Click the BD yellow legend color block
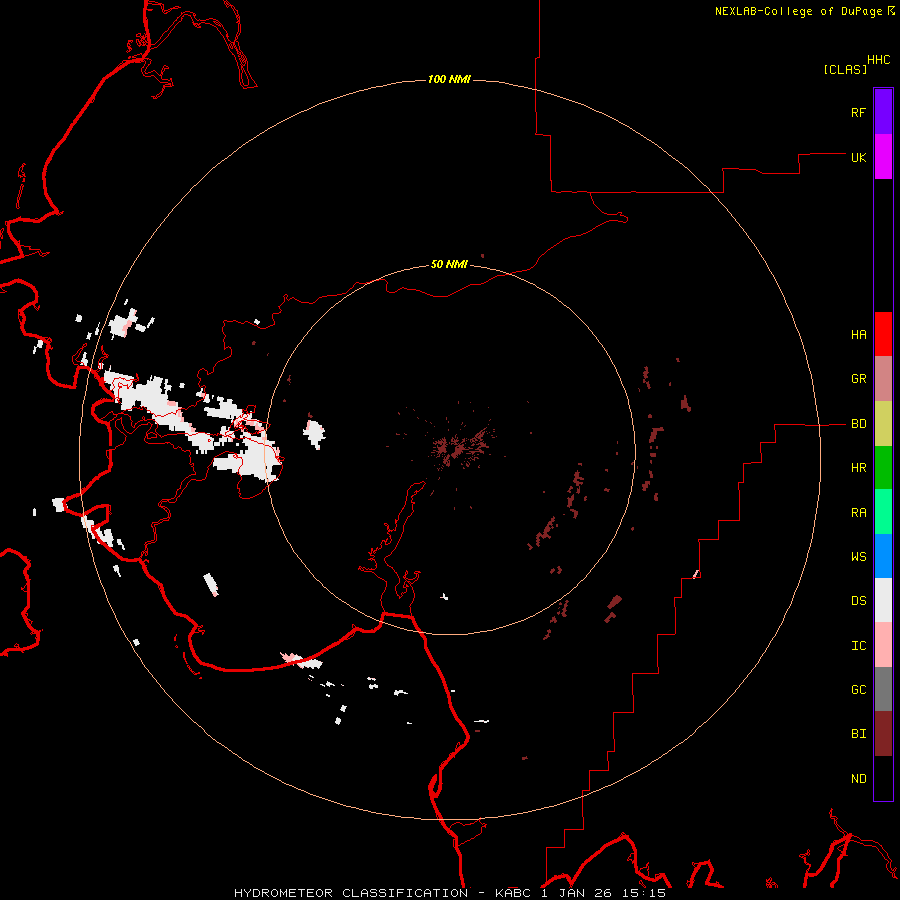Image resolution: width=900 pixels, height=900 pixels. pos(883,424)
